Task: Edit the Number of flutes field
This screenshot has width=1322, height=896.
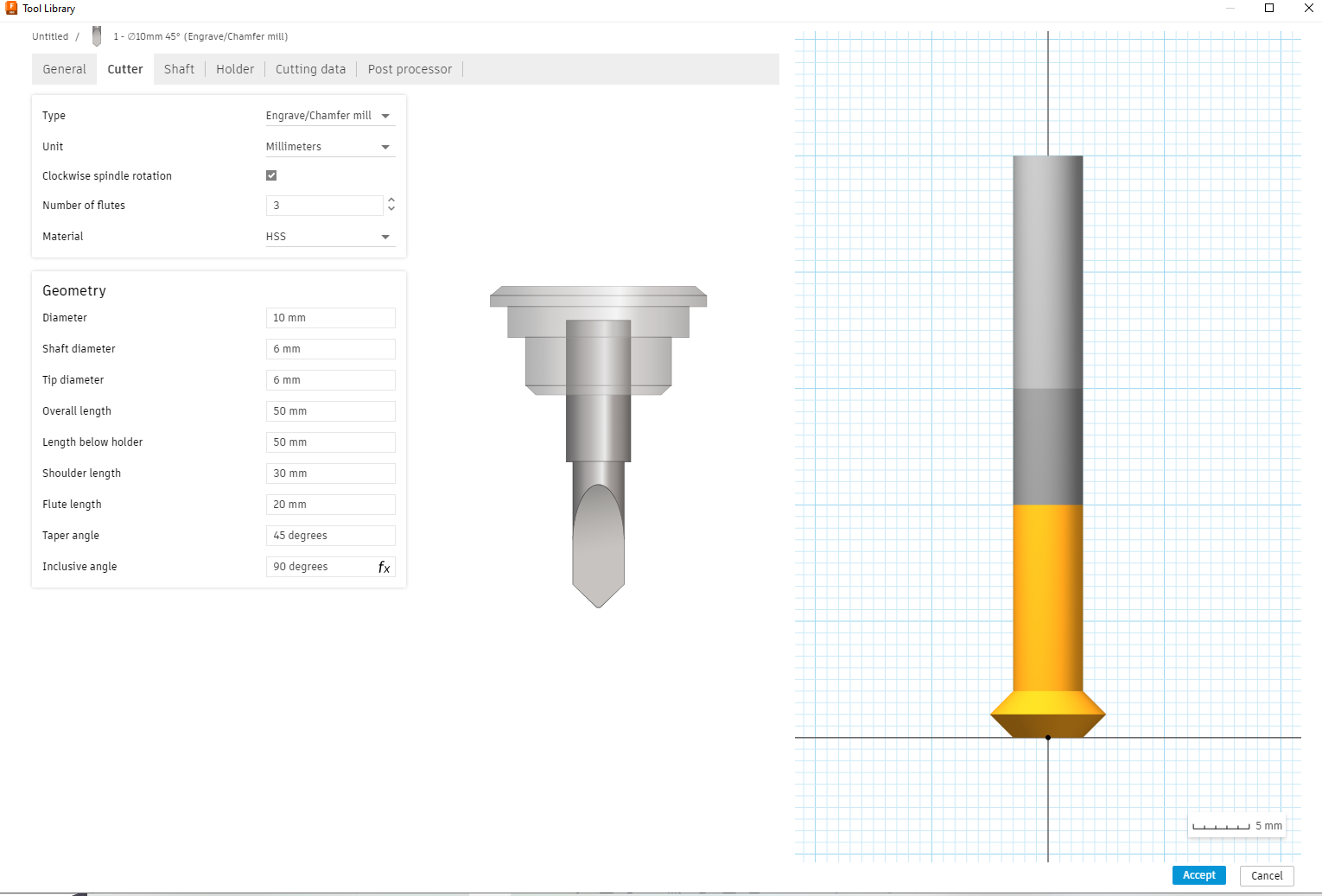Action: [x=324, y=206]
